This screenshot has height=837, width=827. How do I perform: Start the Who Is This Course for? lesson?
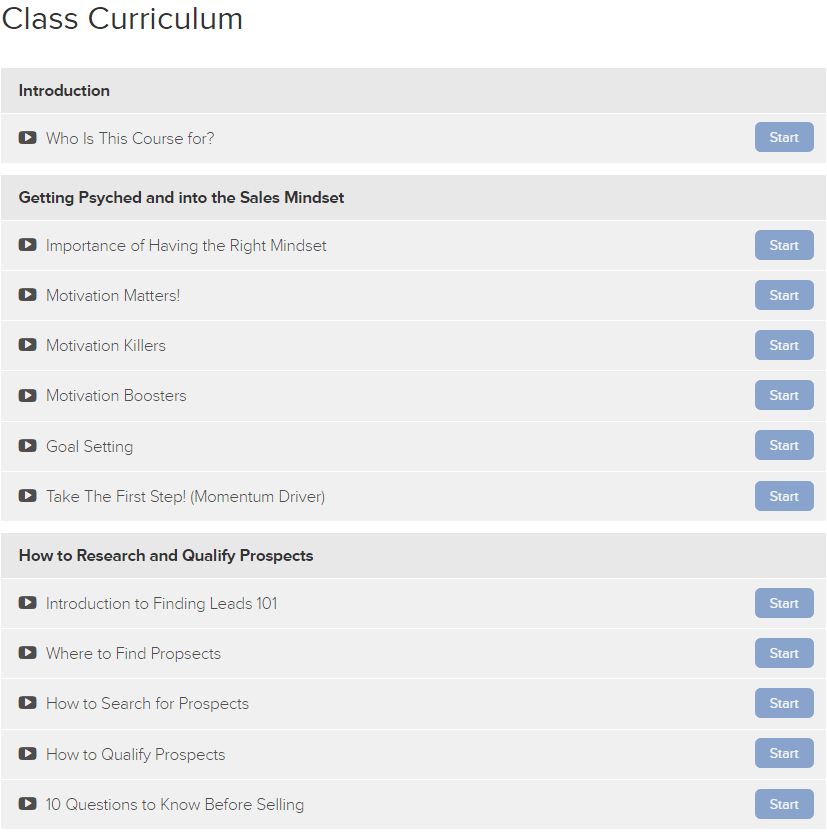(x=784, y=137)
